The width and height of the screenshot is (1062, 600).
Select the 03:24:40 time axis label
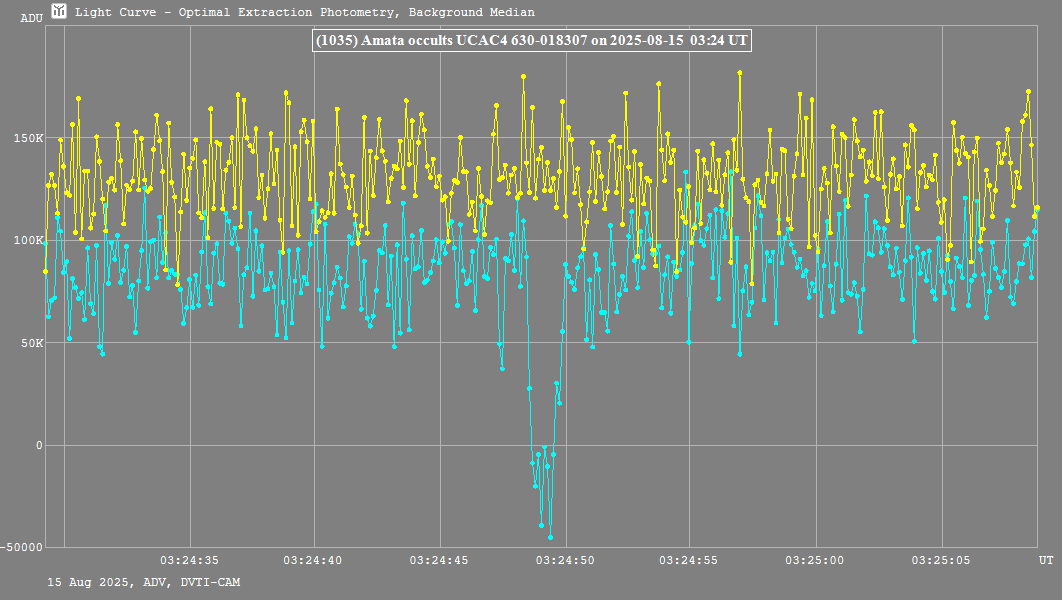pyautogui.click(x=314, y=560)
